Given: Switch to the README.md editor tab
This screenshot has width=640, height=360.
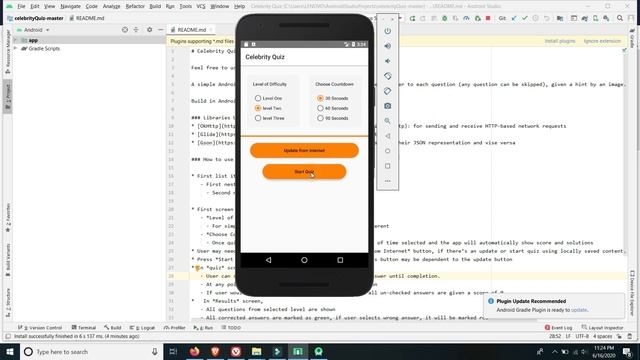Looking at the screenshot, I should (x=191, y=30).
